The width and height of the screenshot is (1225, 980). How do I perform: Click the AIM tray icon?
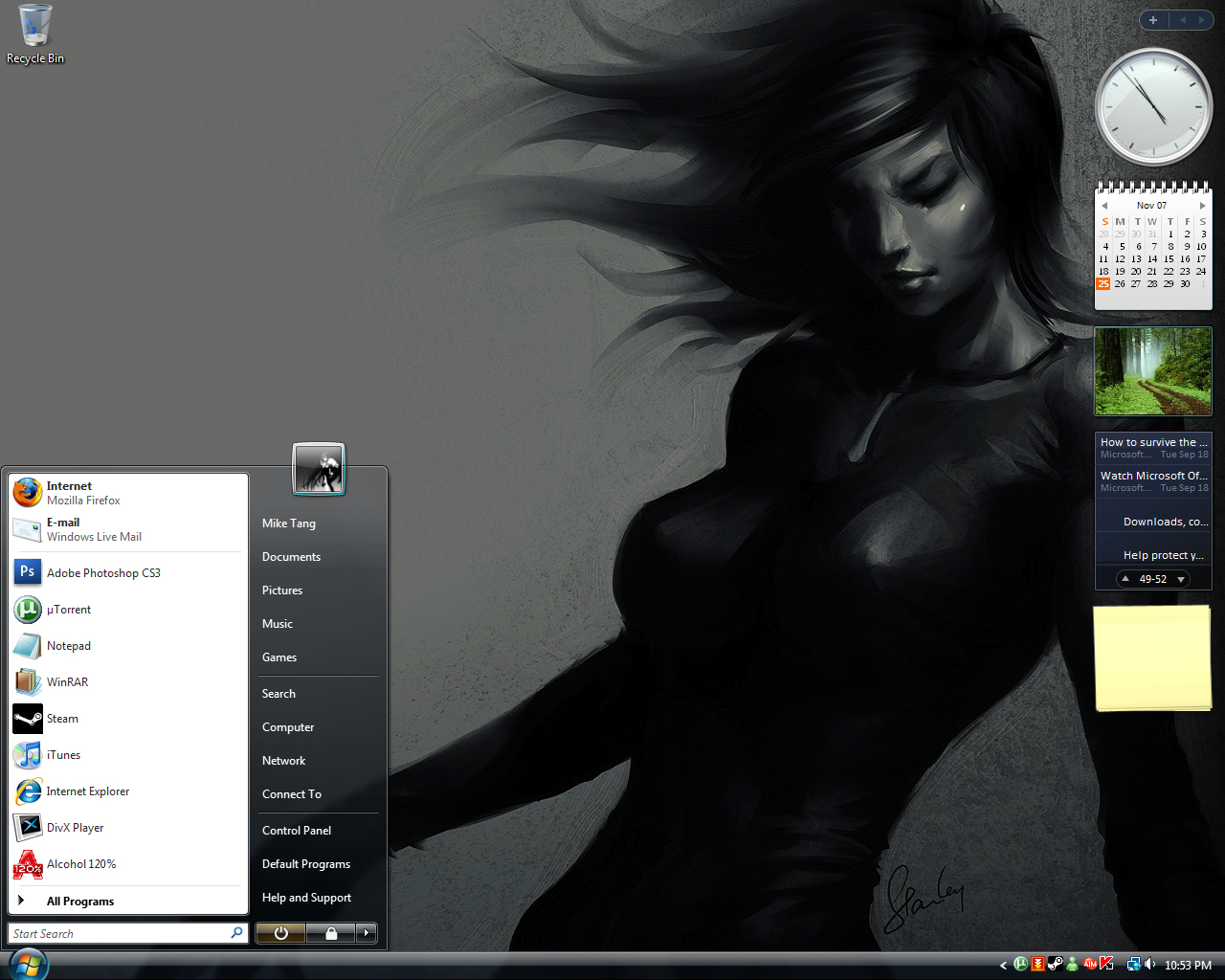[x=1090, y=964]
